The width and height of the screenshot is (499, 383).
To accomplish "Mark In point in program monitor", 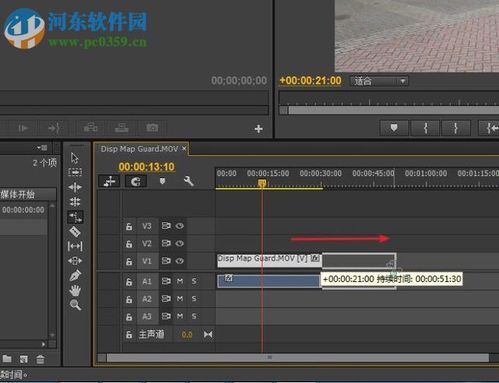I will pyautogui.click(x=425, y=128).
